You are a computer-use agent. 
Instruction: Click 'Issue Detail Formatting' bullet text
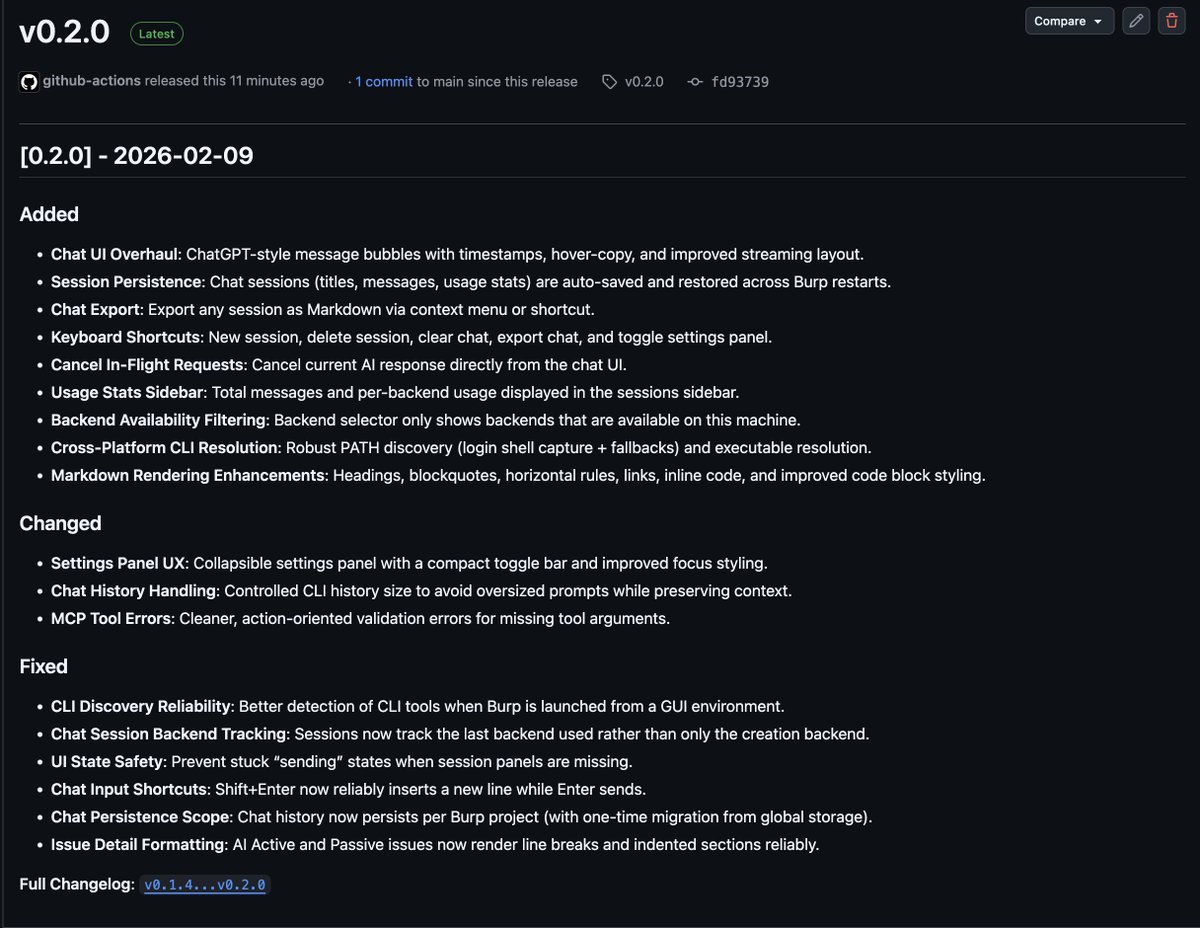[138, 844]
